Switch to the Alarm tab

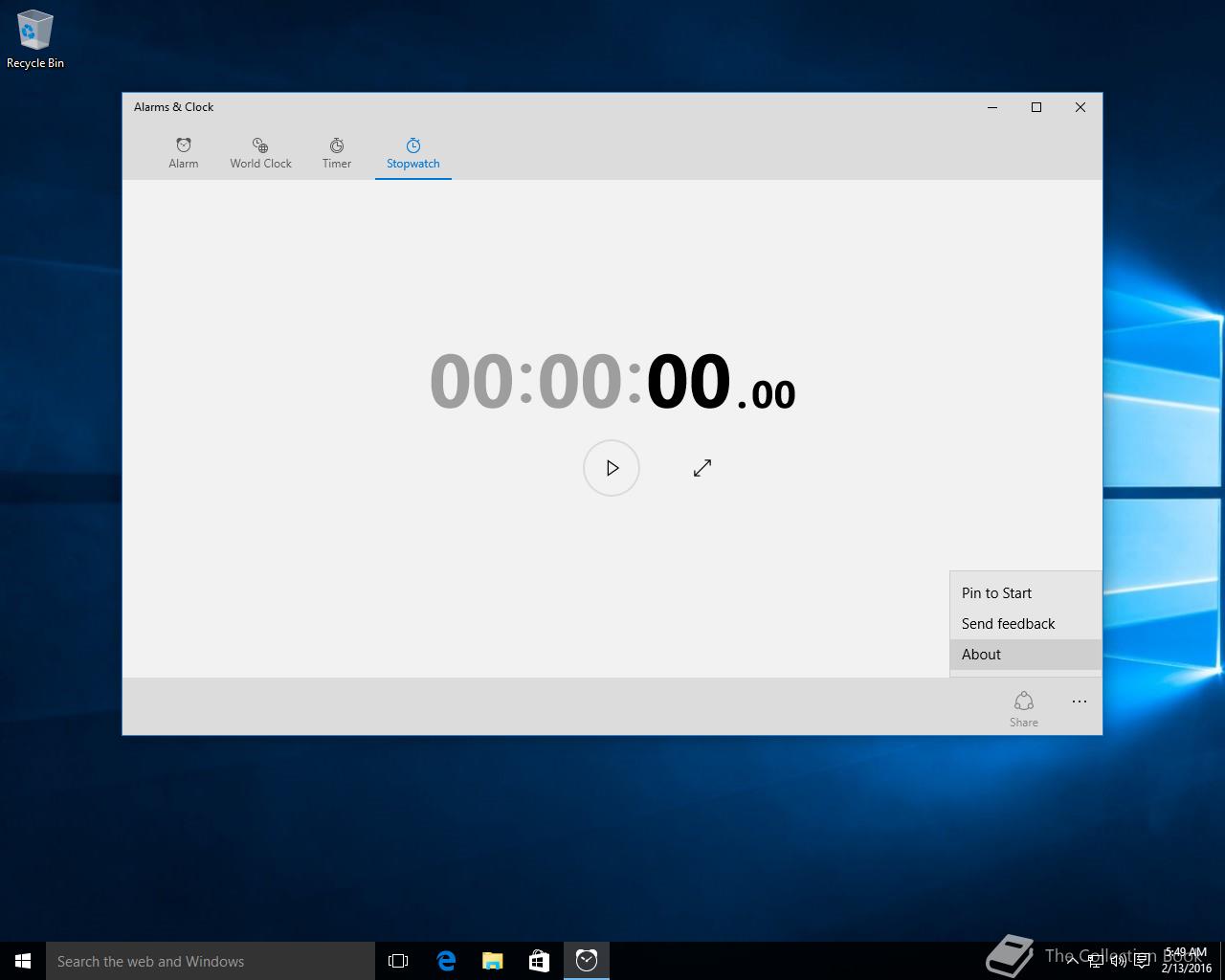[x=184, y=153]
